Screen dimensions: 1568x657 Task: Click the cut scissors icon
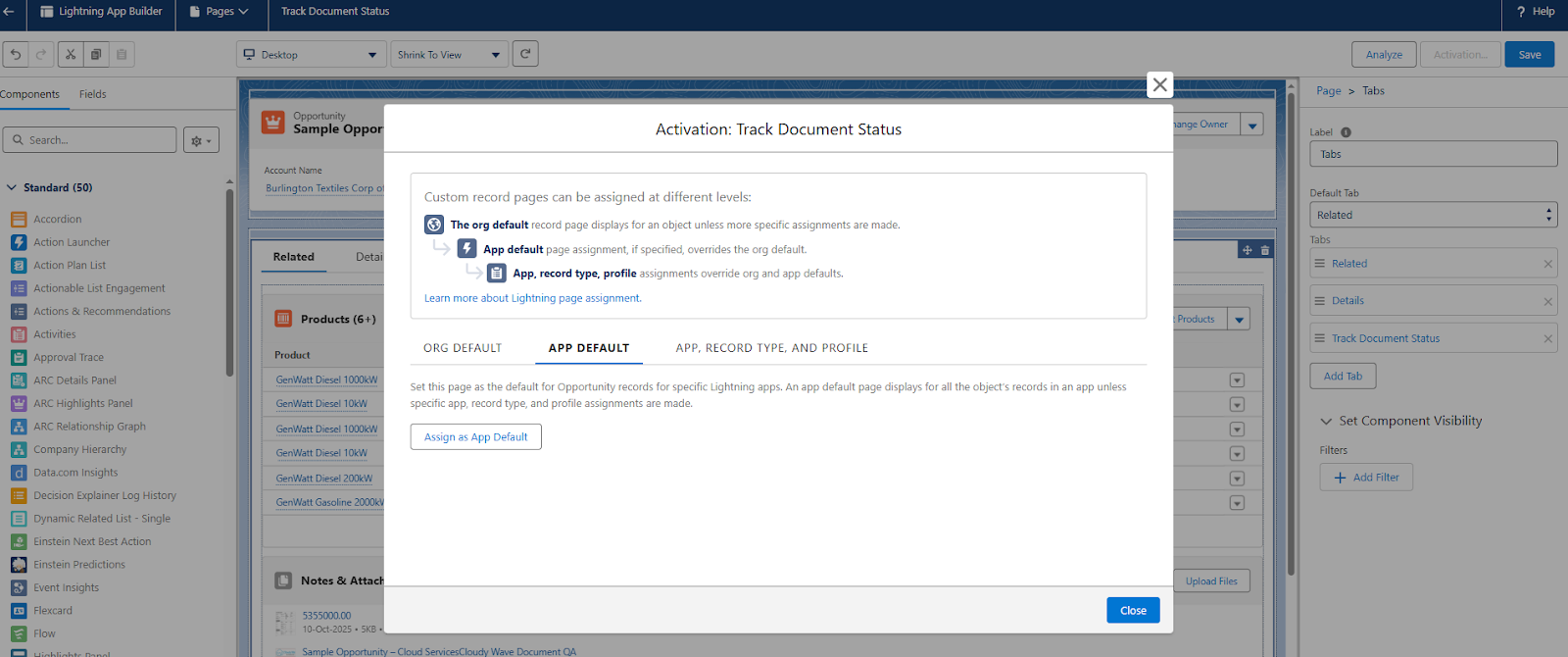tap(71, 55)
